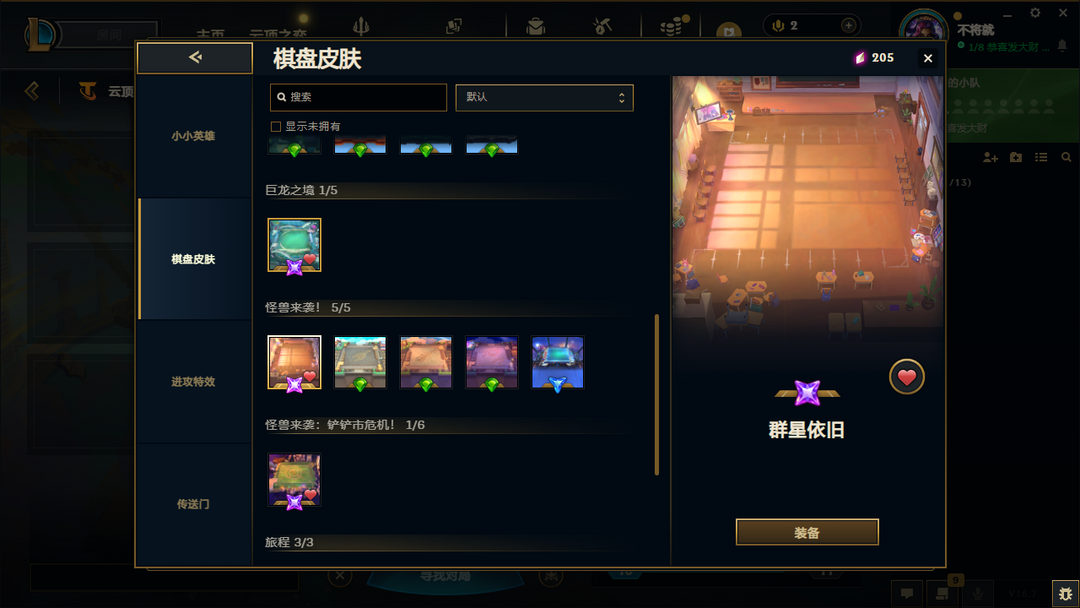Select the second 怪兽来袭 arena thumbnail
The image size is (1080, 608).
360,363
